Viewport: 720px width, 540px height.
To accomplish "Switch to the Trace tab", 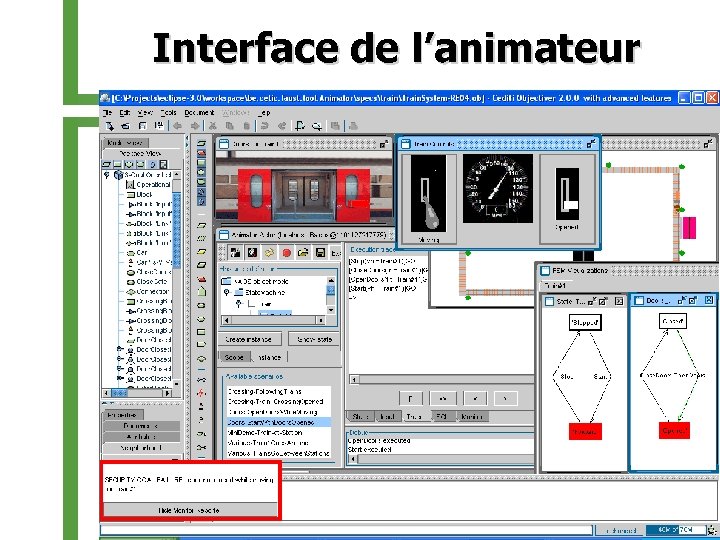I will 414,416.
